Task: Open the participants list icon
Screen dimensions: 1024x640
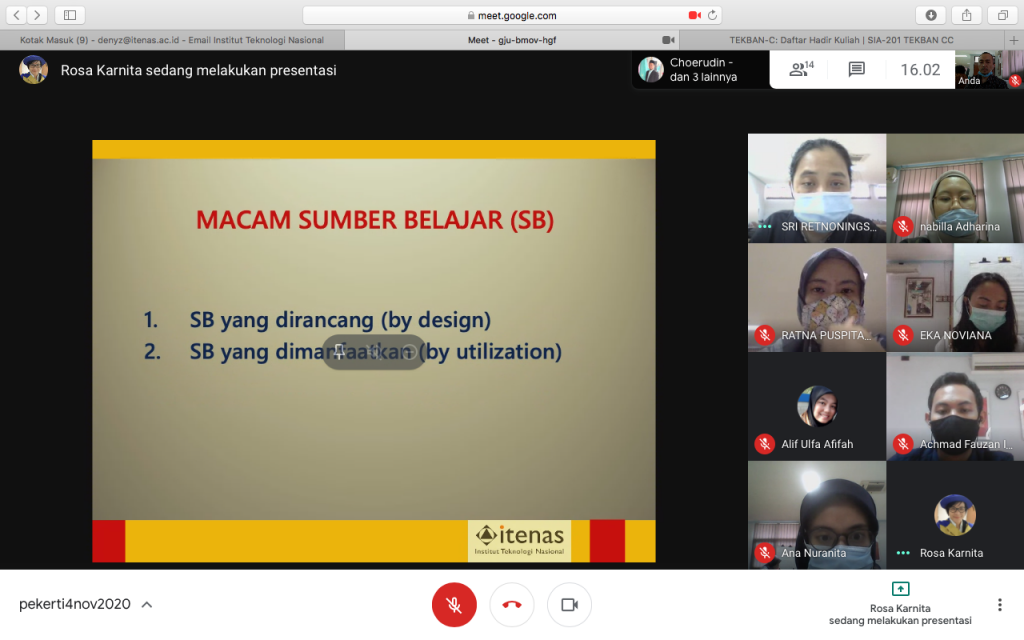Action: [800, 69]
